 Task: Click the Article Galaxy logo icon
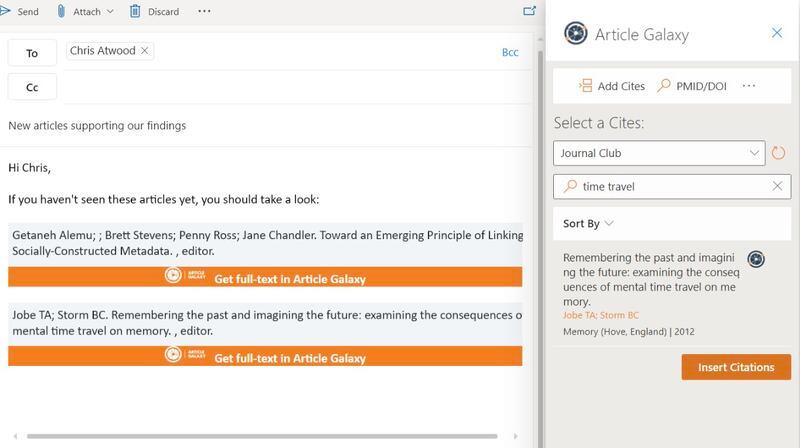click(576, 34)
